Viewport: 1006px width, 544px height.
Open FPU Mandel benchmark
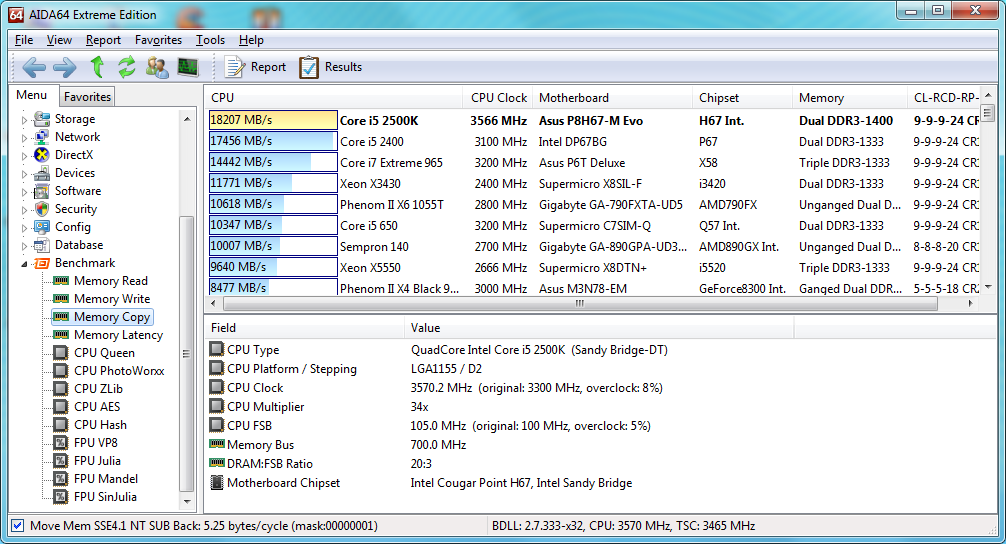[106, 478]
